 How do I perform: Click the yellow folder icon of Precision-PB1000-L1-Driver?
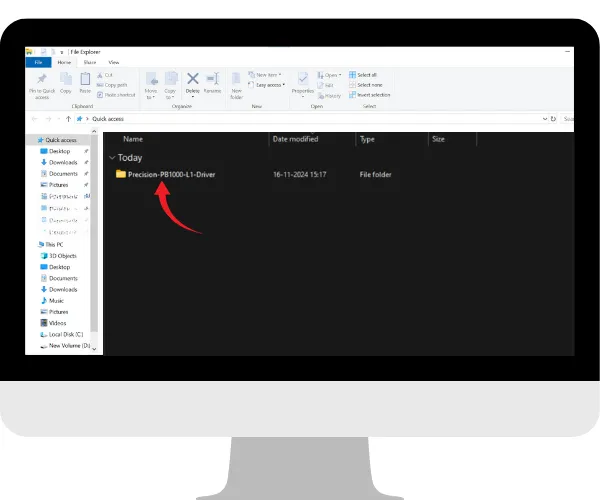(x=121, y=174)
